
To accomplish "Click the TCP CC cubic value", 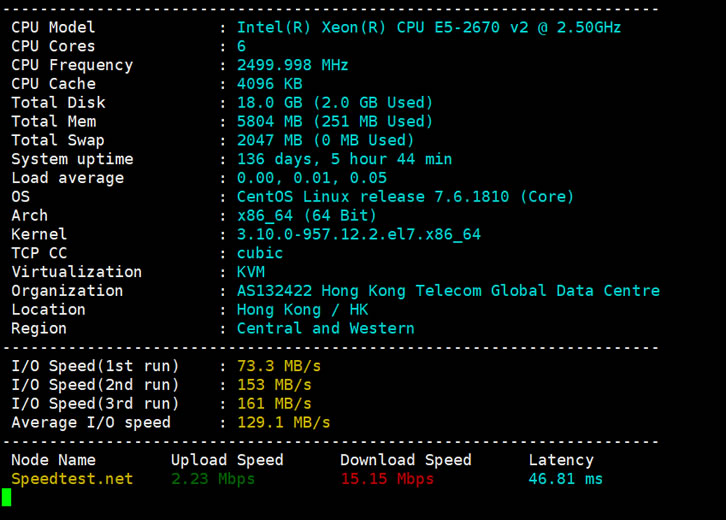I will pos(260,253).
